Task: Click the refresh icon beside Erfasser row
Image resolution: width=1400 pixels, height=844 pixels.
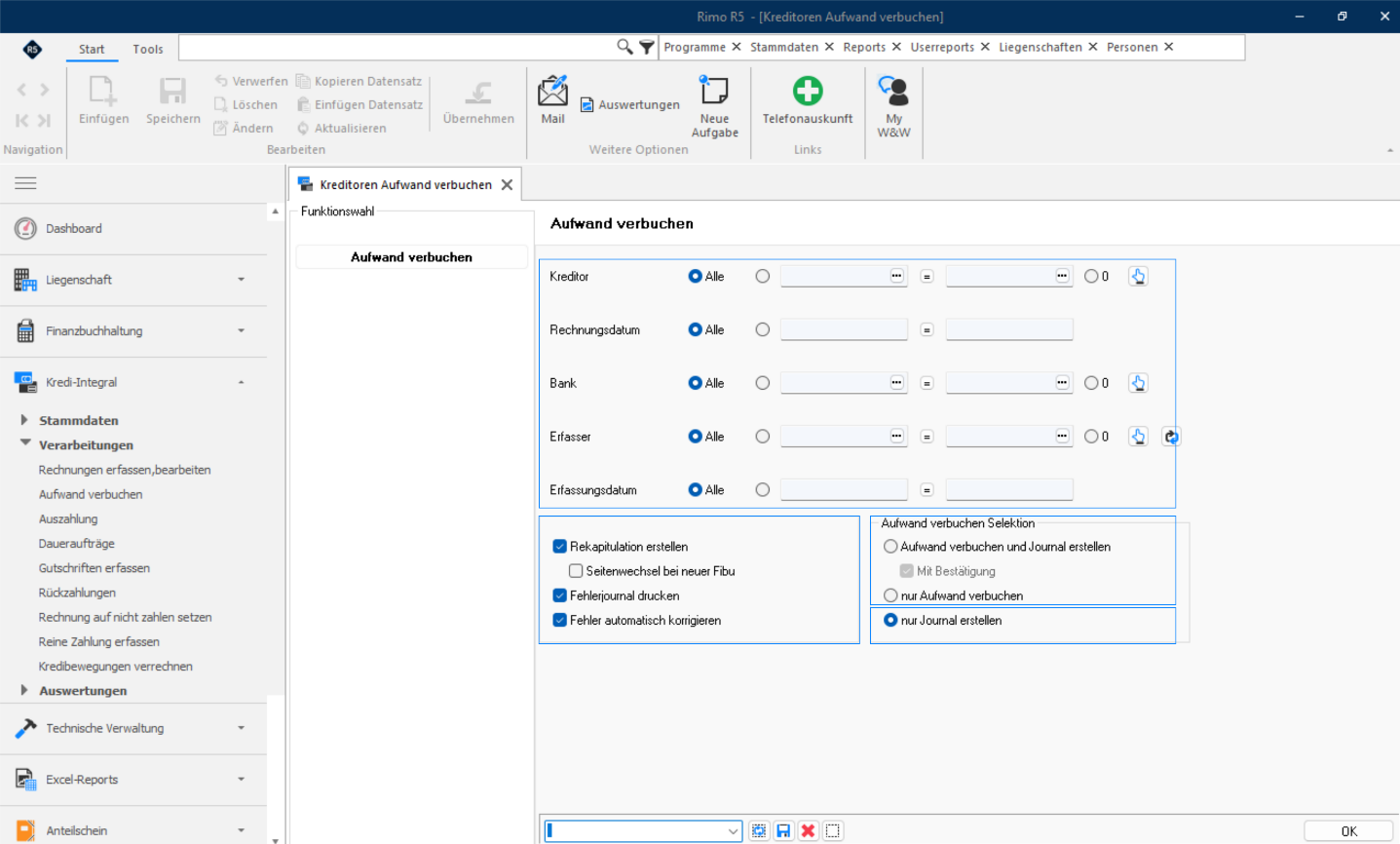Action: [x=1171, y=437]
